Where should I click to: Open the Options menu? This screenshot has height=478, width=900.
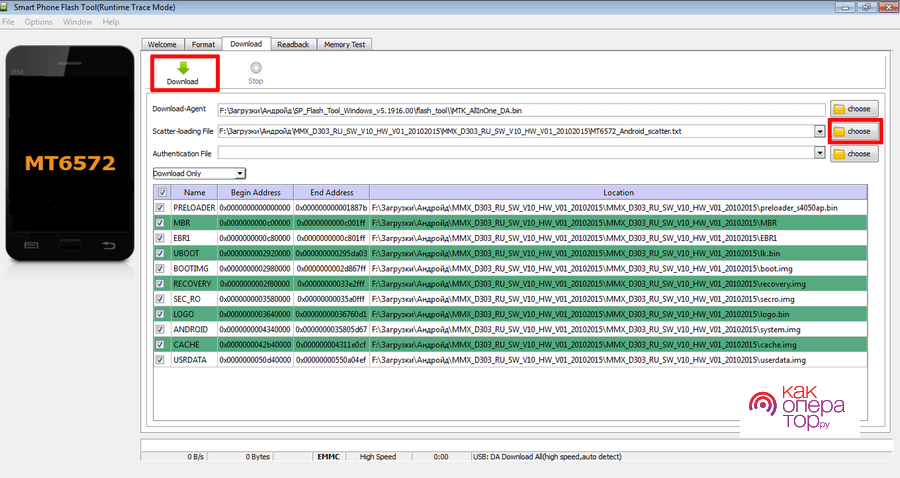(39, 21)
